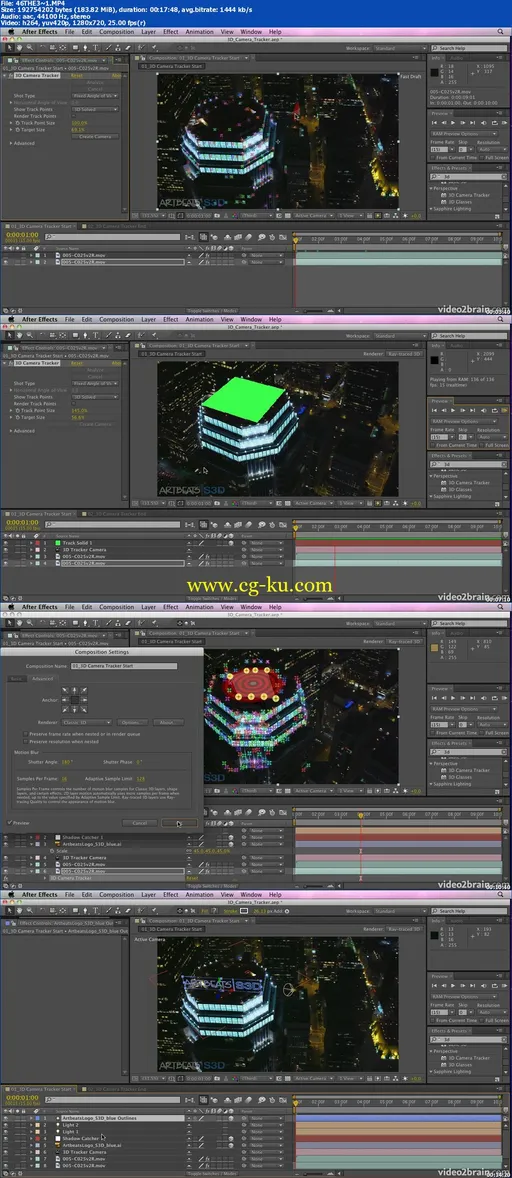The image size is (512, 1178).
Task: Click Cancel in the Composition Settings dialog
Action: tap(140, 823)
